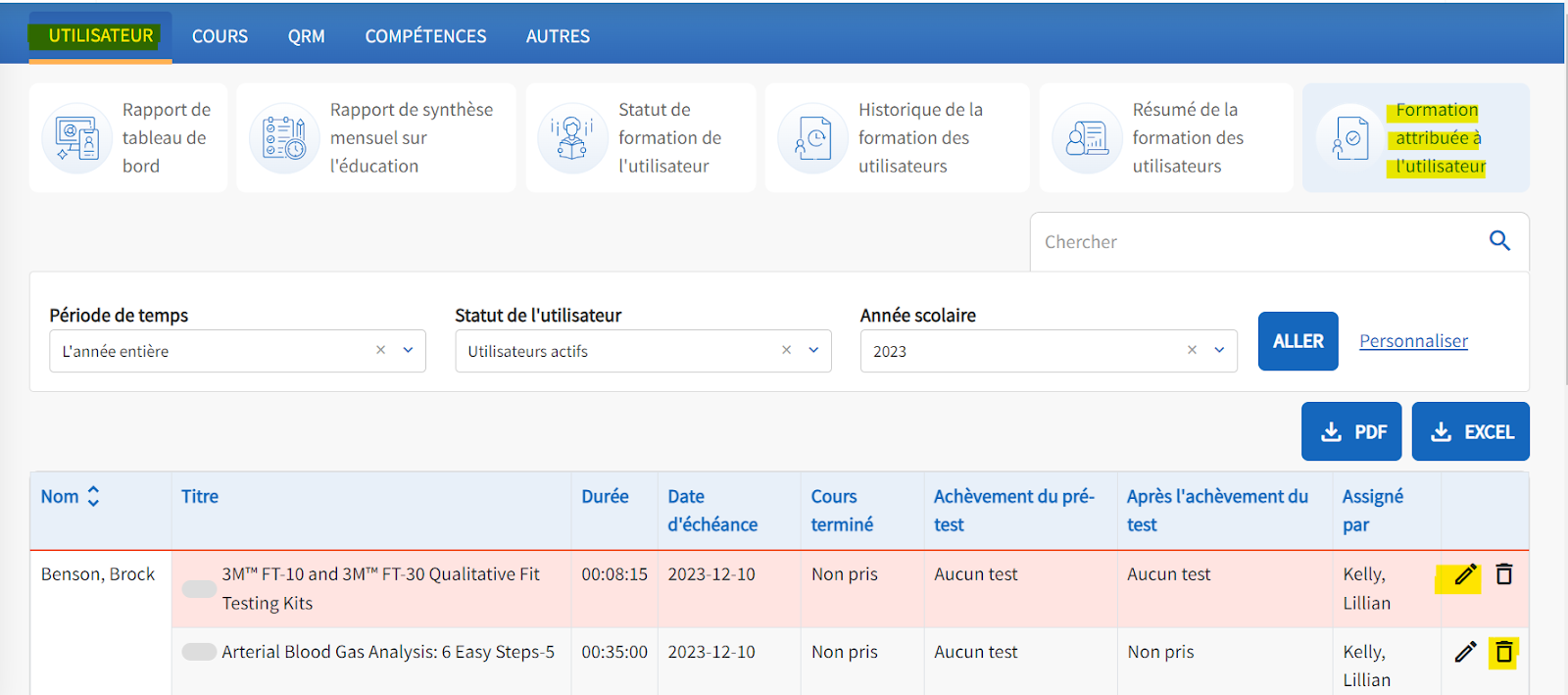Viewport: 1568px width, 695px height.
Task: Switch to the COURS tab
Action: click(x=220, y=36)
